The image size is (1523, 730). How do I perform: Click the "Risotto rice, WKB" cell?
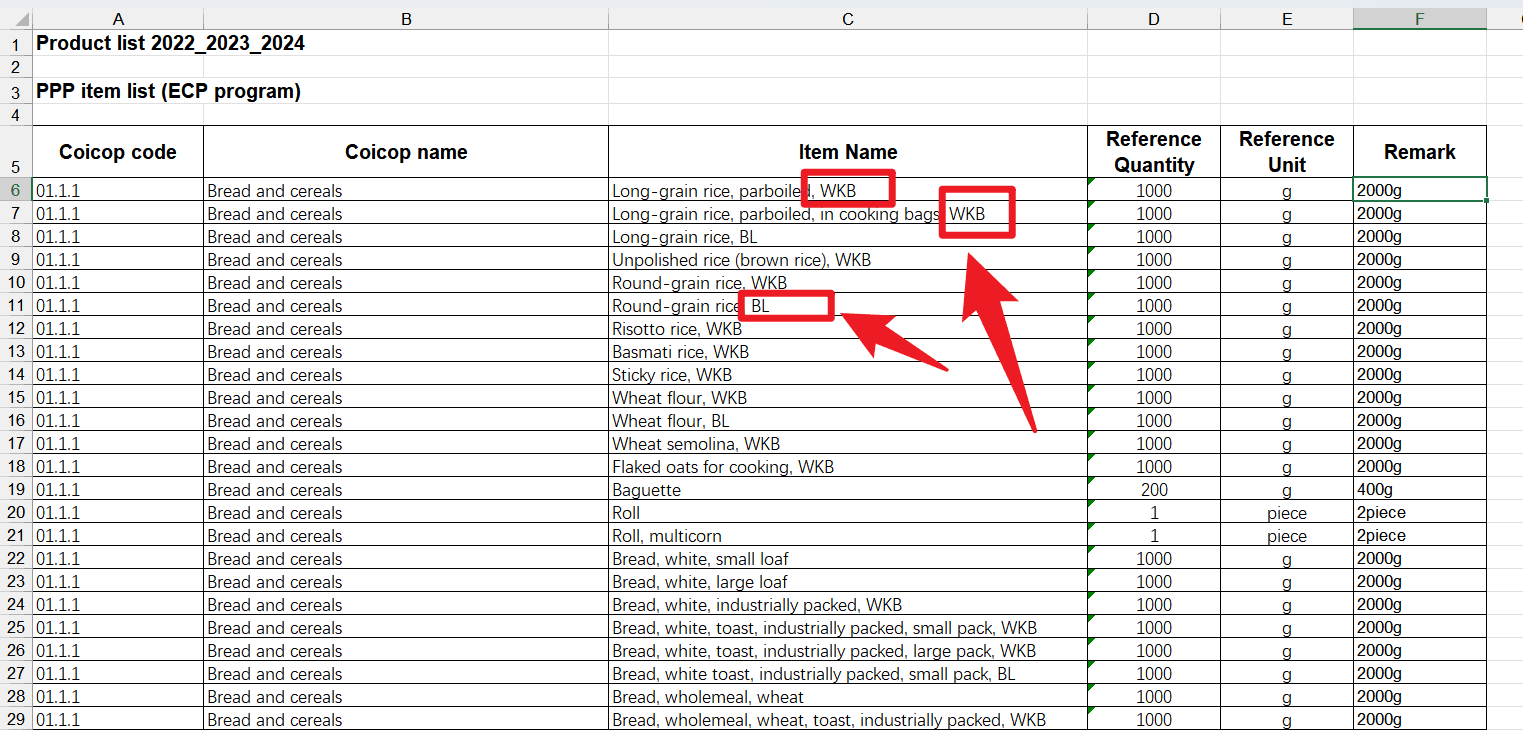click(x=677, y=329)
